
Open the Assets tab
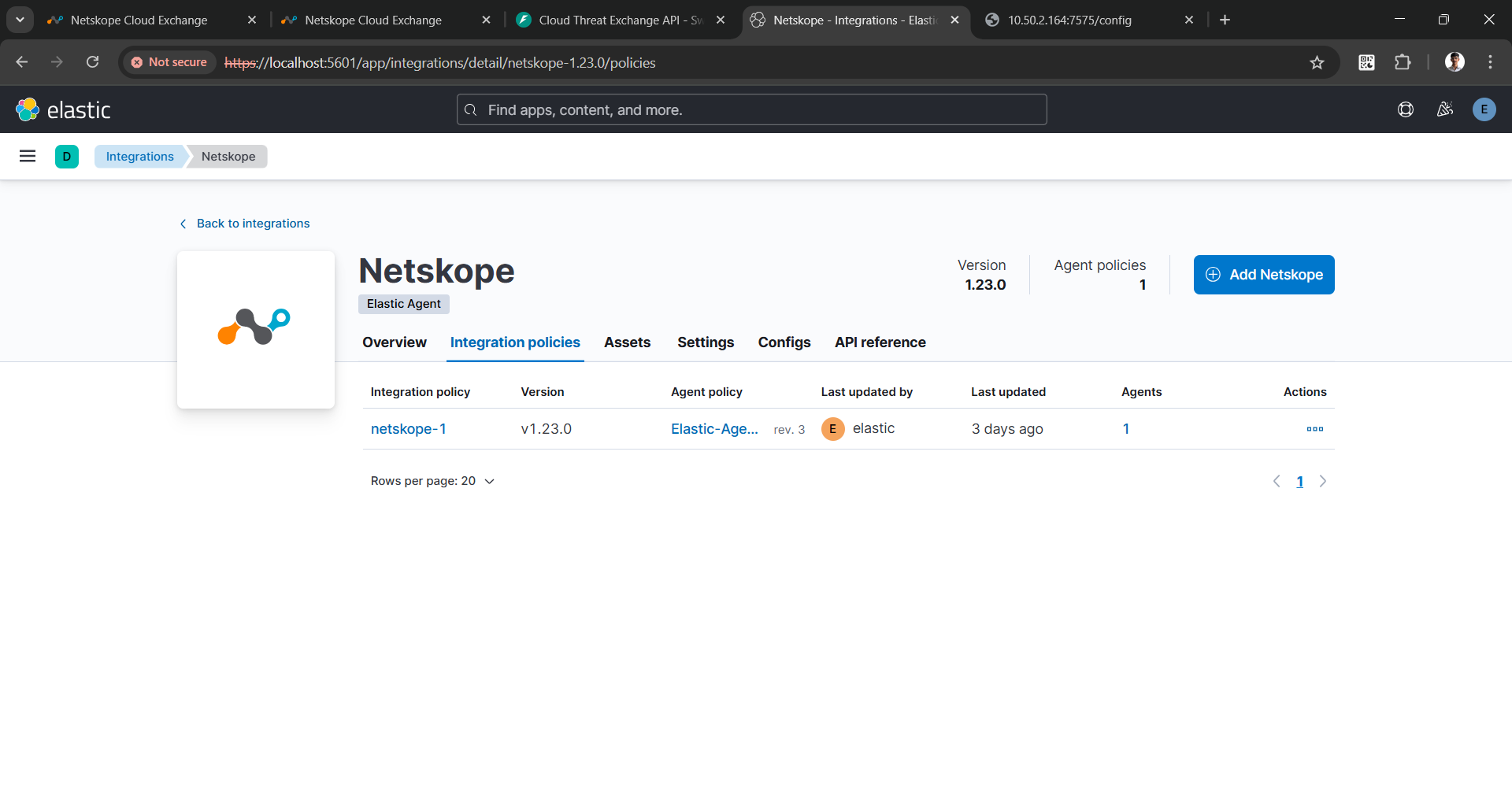click(x=628, y=342)
